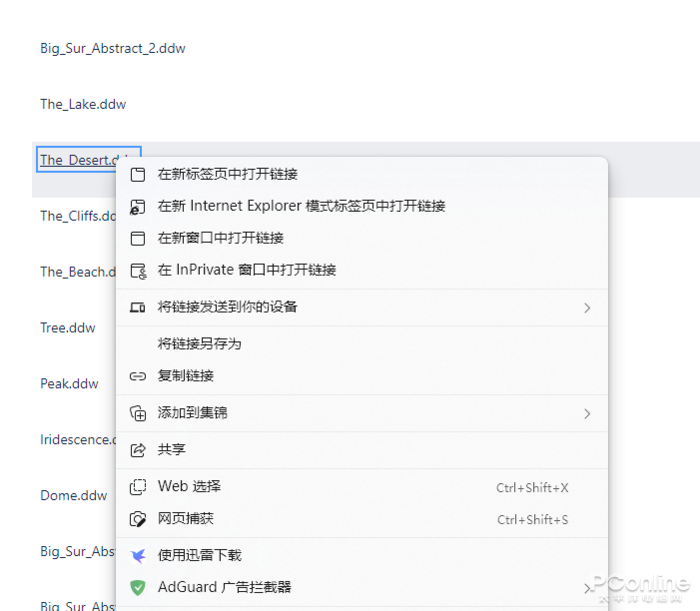Click the new window icon in context menu

[138, 238]
